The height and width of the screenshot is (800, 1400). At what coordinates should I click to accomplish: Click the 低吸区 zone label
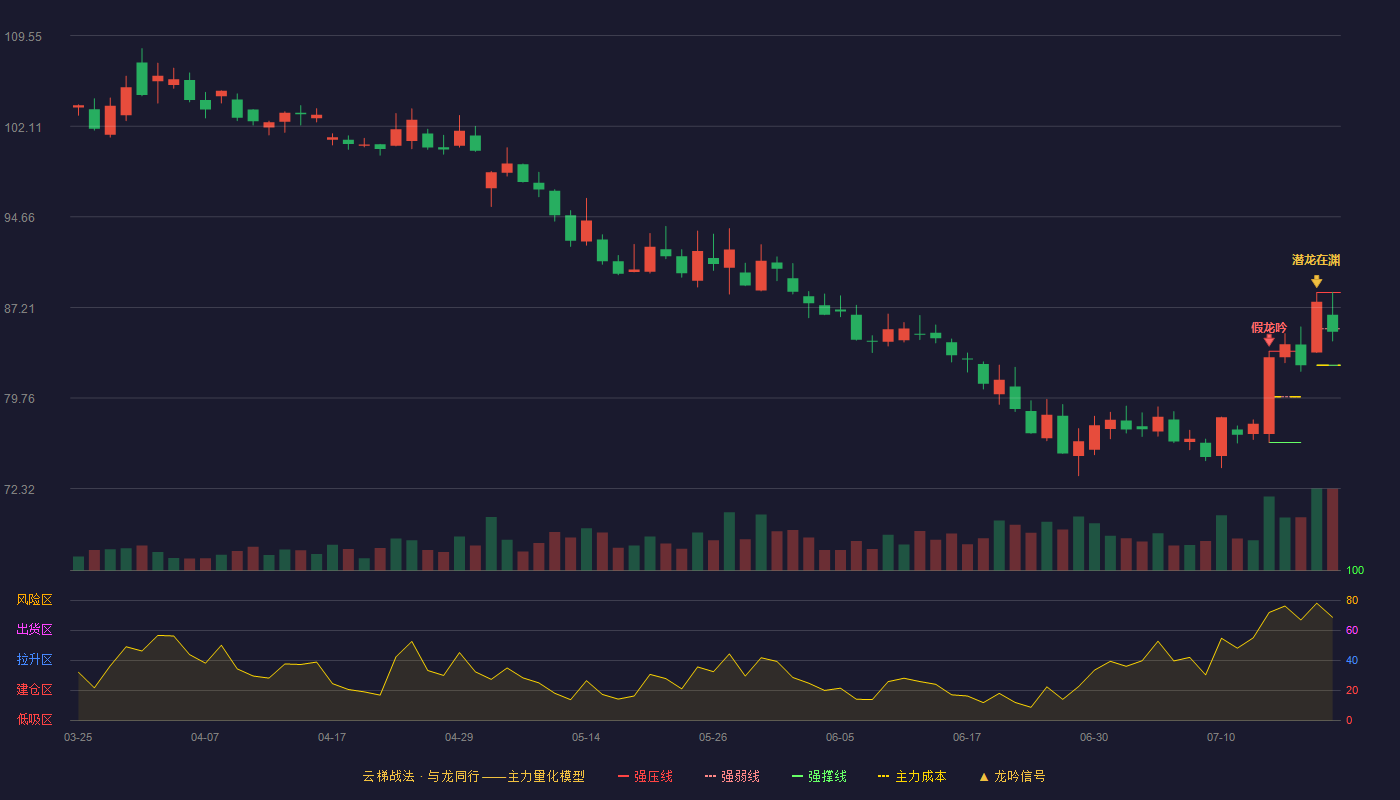click(x=34, y=720)
